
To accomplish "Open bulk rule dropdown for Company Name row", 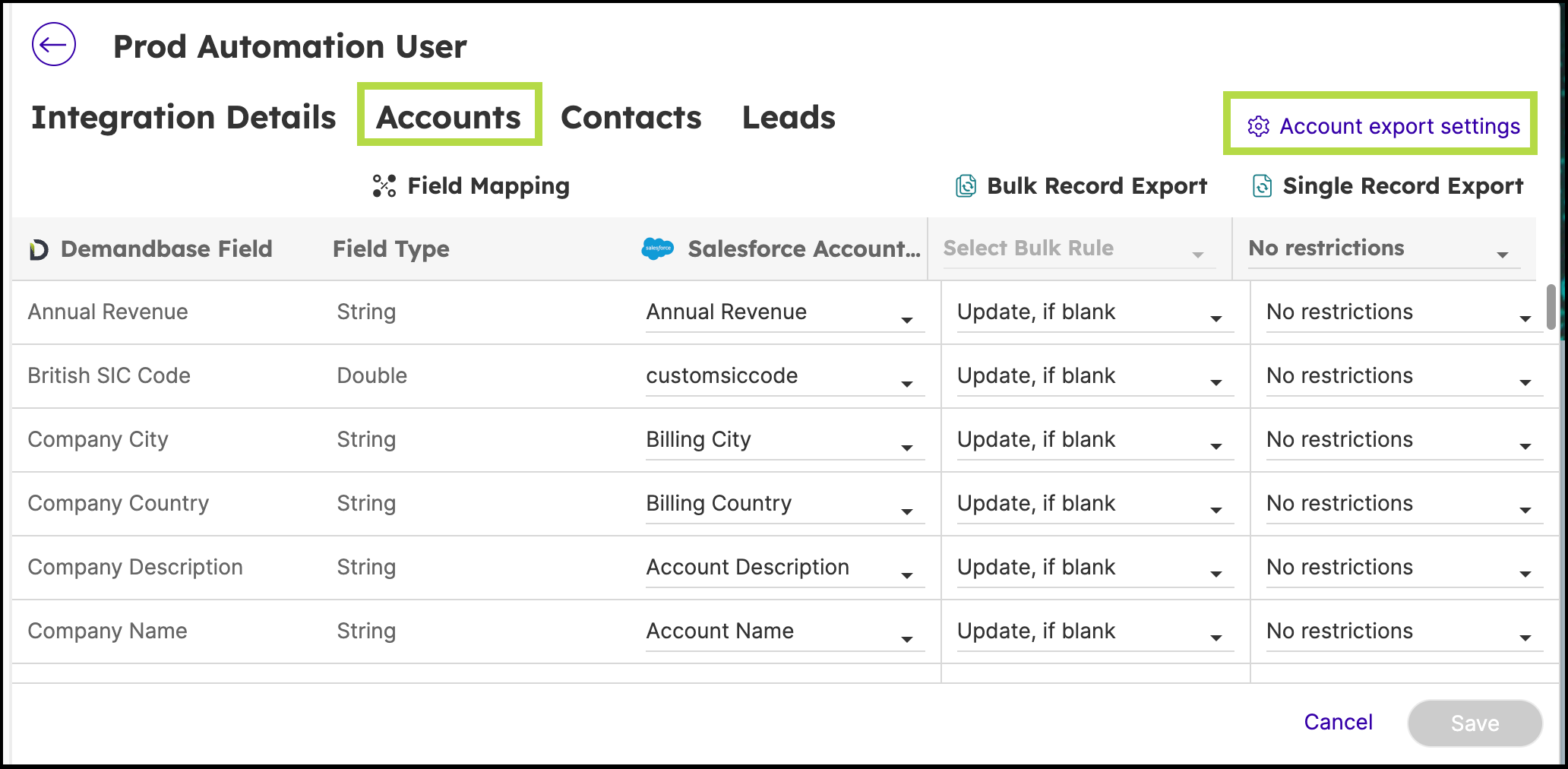I will pos(1095,632).
